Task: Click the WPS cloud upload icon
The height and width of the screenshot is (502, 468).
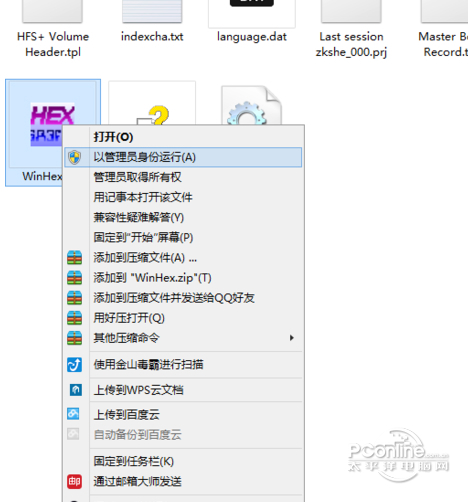Action: click(76, 390)
